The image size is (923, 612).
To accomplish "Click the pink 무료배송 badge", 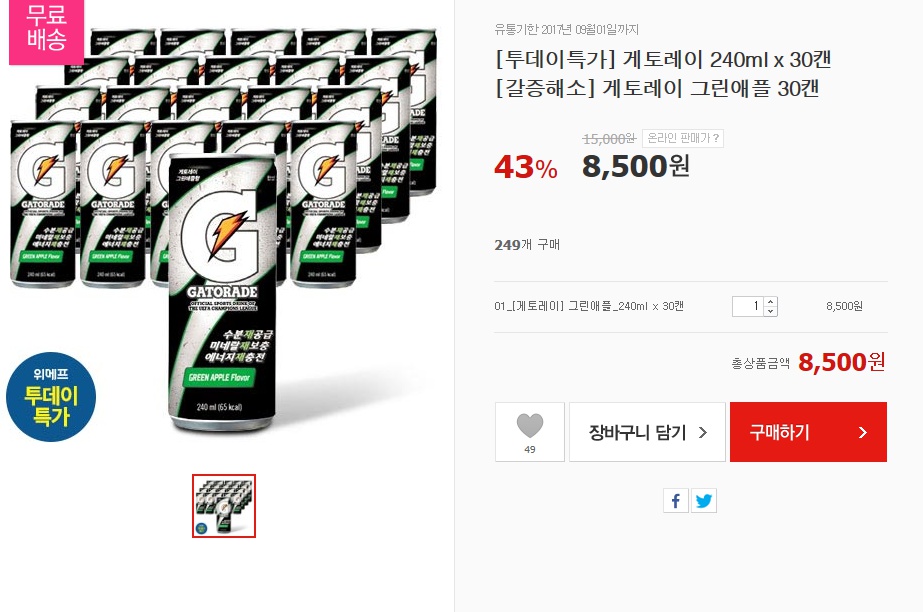I will (x=47, y=29).
